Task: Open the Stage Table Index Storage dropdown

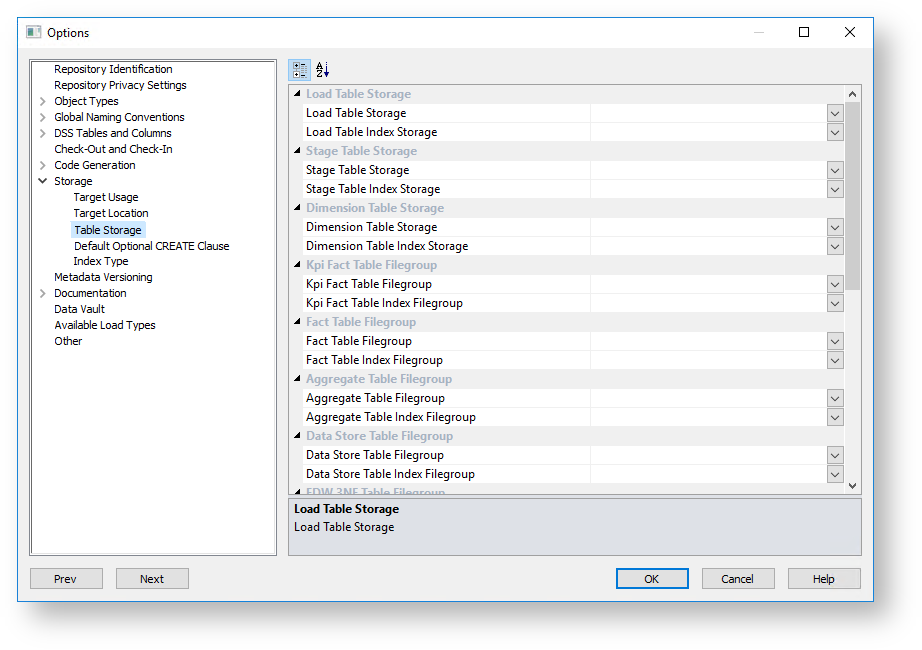Action: 835,189
